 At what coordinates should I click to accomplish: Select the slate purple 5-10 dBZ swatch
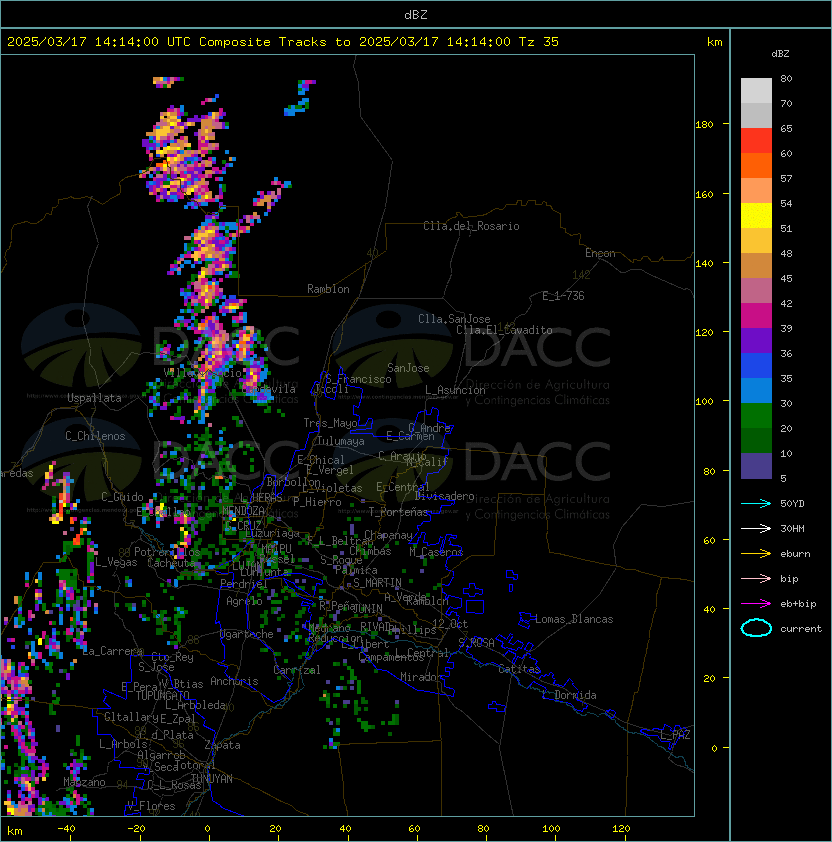tap(756, 466)
